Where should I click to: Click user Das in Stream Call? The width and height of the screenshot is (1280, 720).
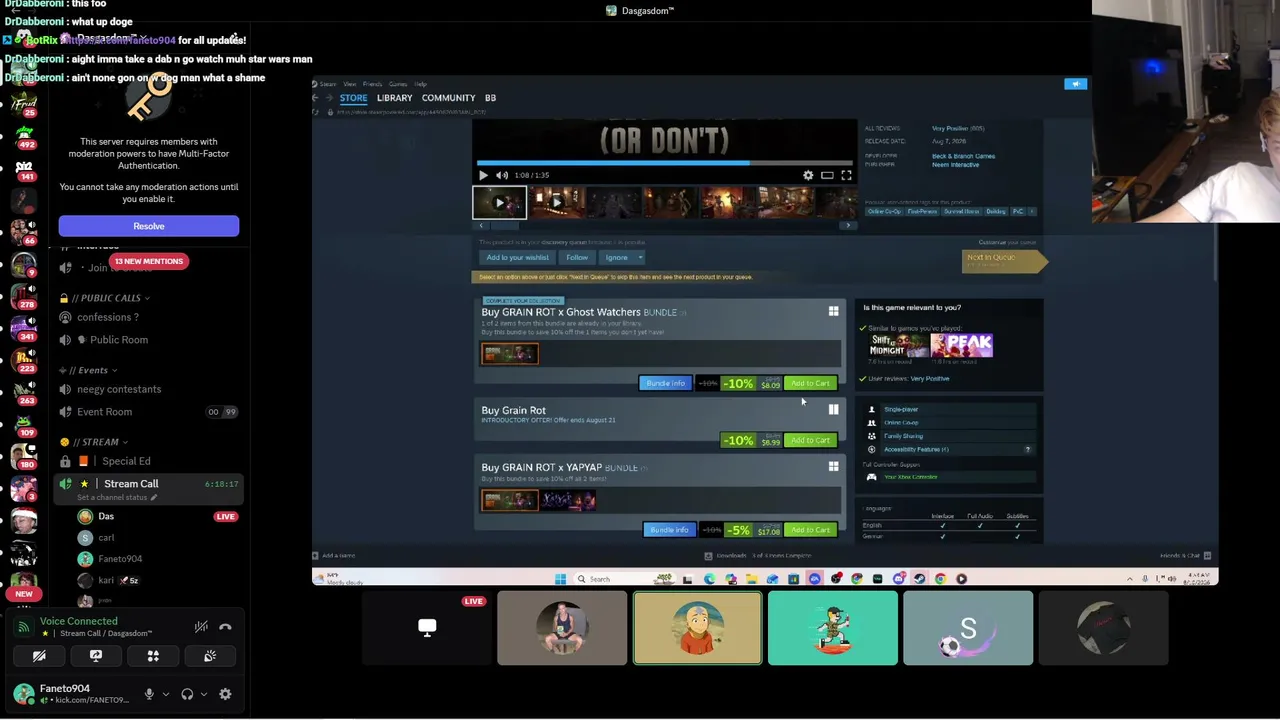(106, 517)
